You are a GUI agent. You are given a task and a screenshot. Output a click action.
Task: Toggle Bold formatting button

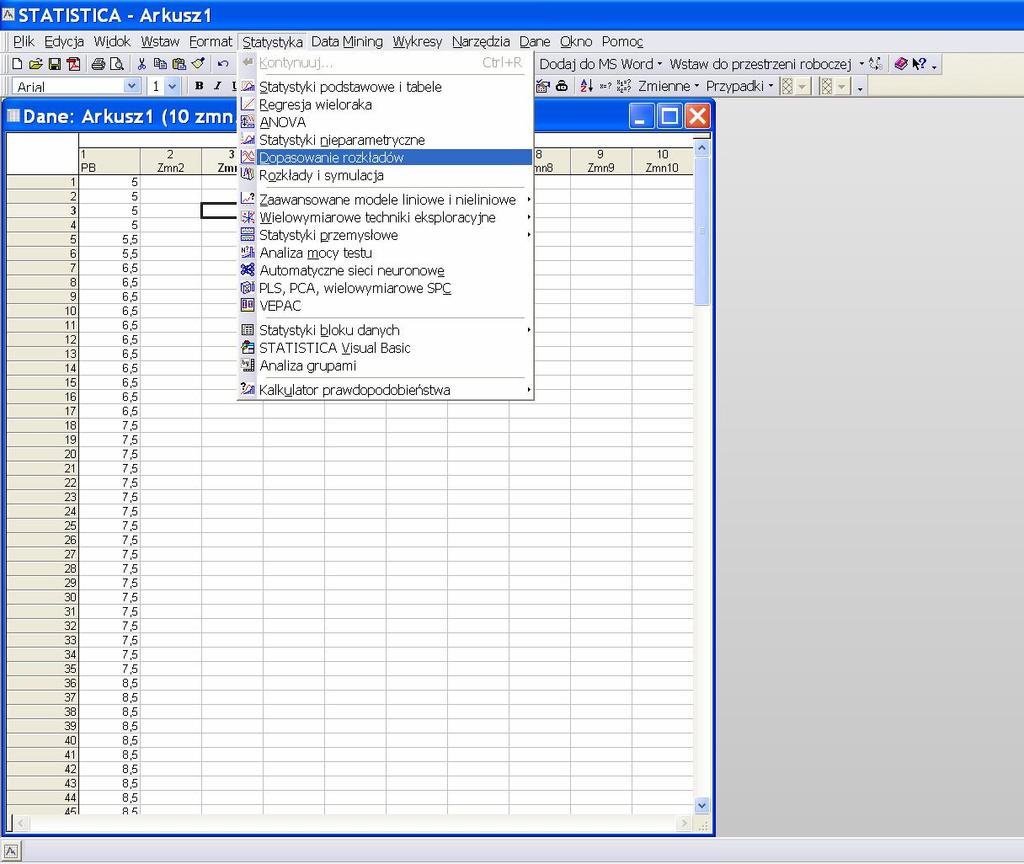click(x=199, y=86)
